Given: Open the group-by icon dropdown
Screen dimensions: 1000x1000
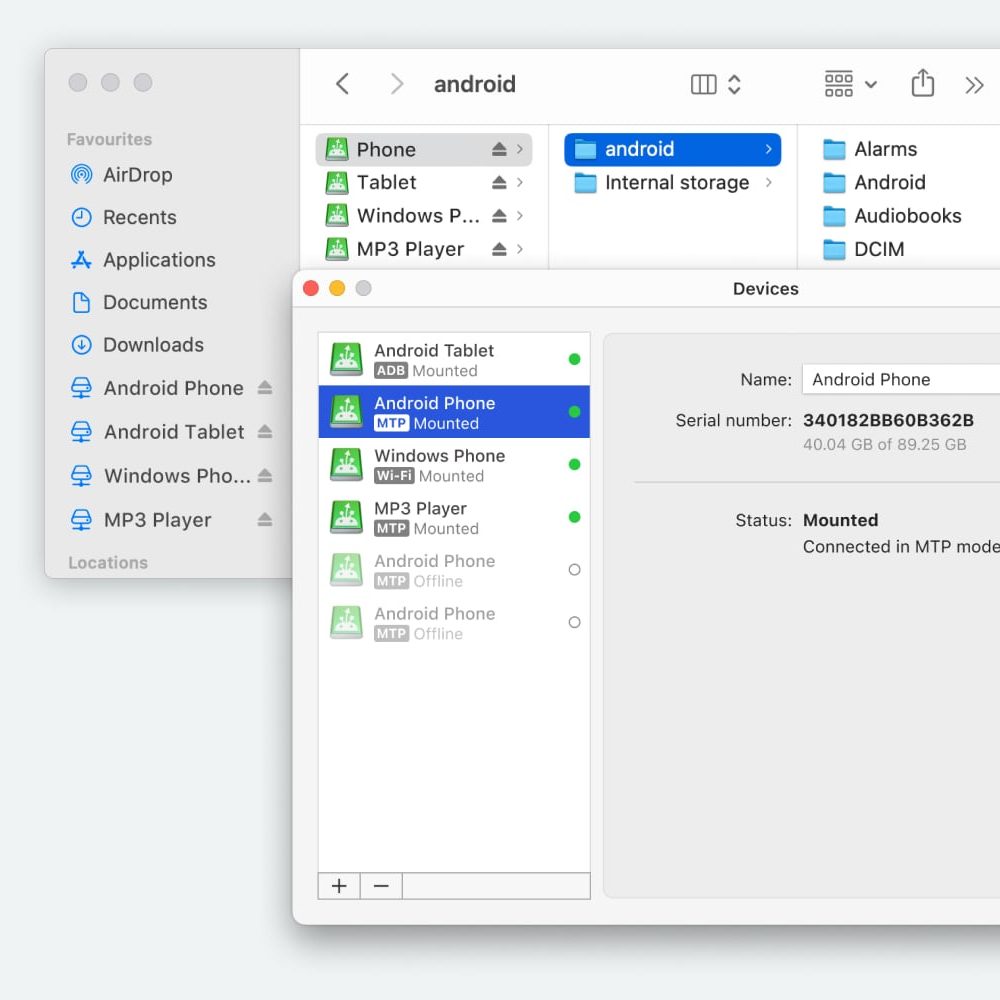Looking at the screenshot, I should pyautogui.click(x=850, y=84).
